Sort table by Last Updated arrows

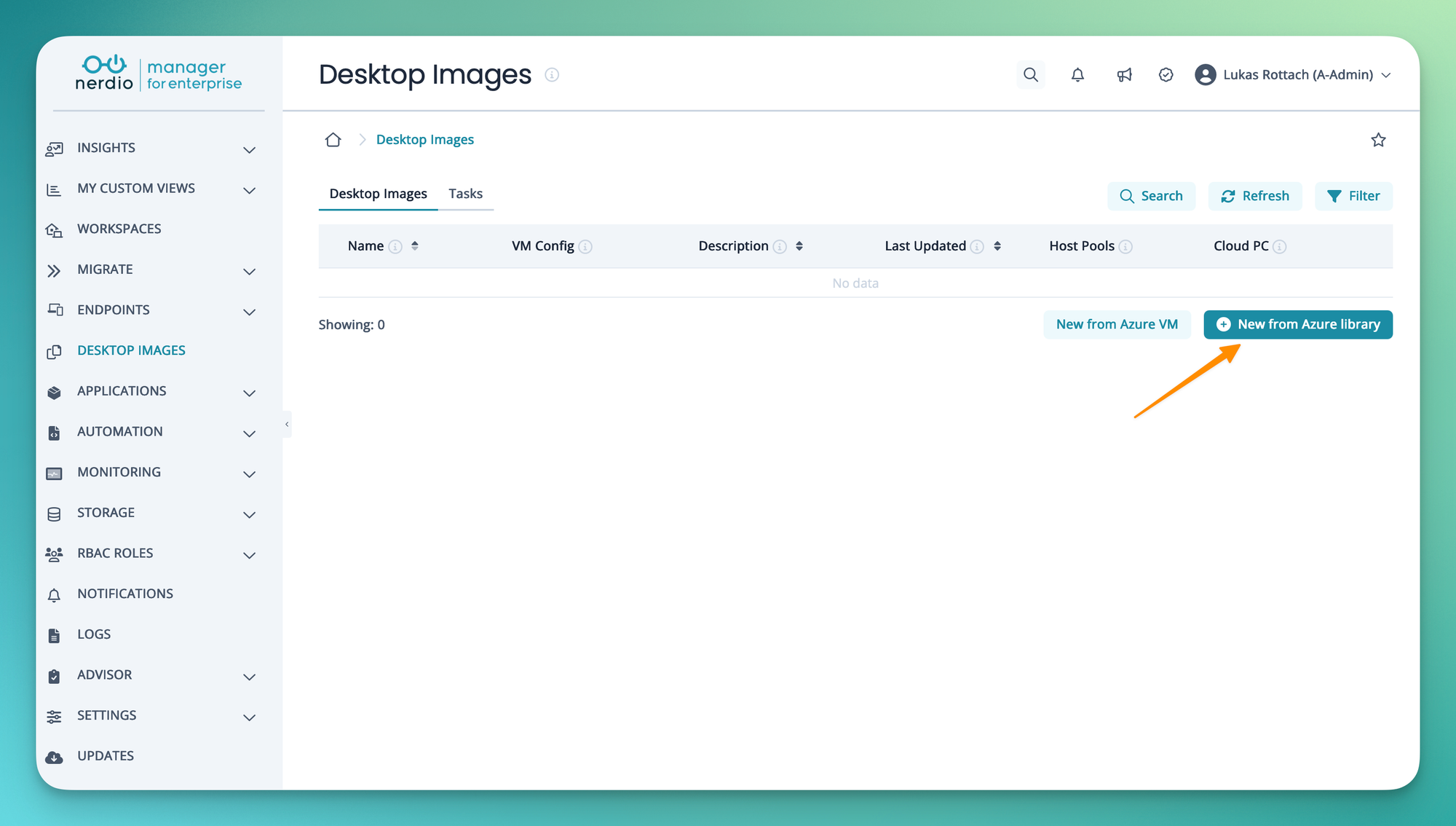coord(997,246)
